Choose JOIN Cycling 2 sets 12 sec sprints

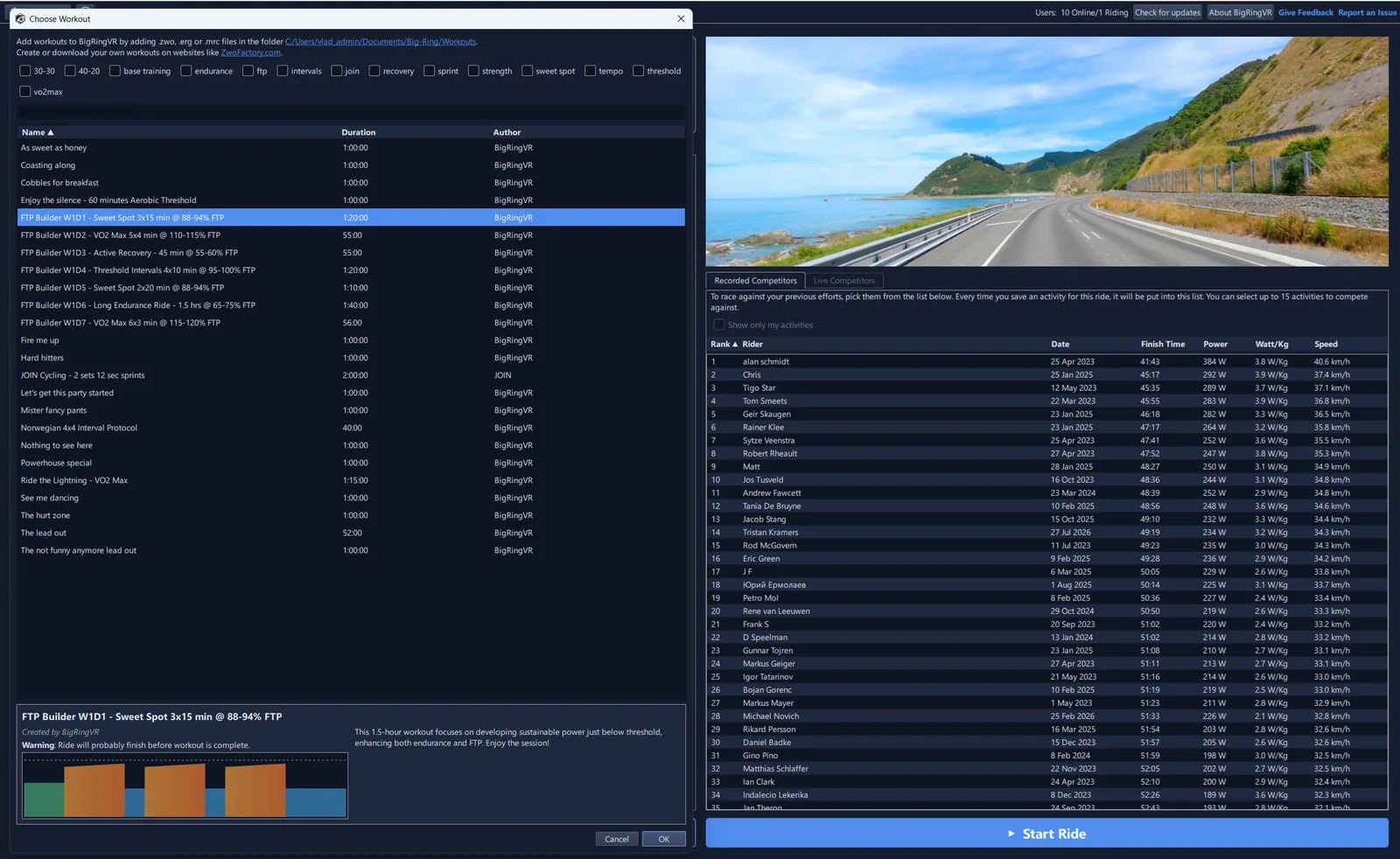pyautogui.click(x=351, y=375)
